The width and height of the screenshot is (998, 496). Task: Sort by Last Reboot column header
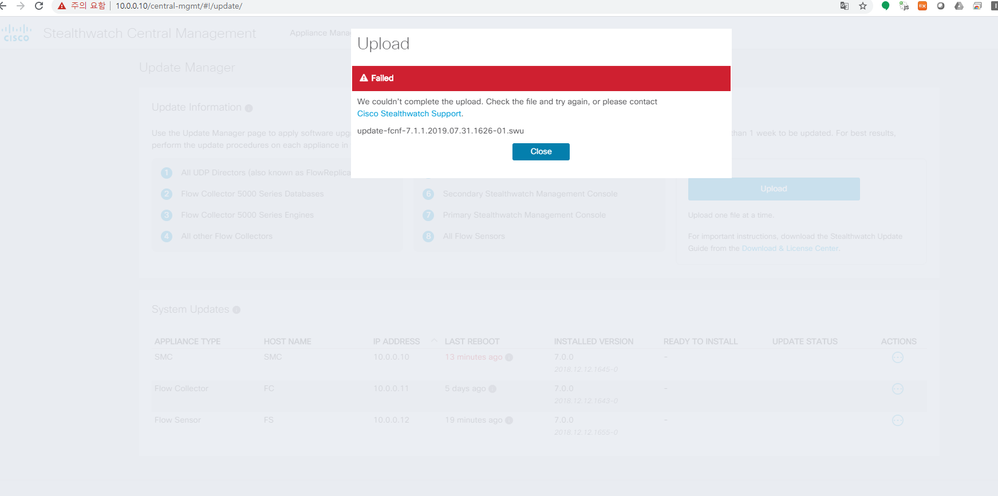[x=472, y=342]
